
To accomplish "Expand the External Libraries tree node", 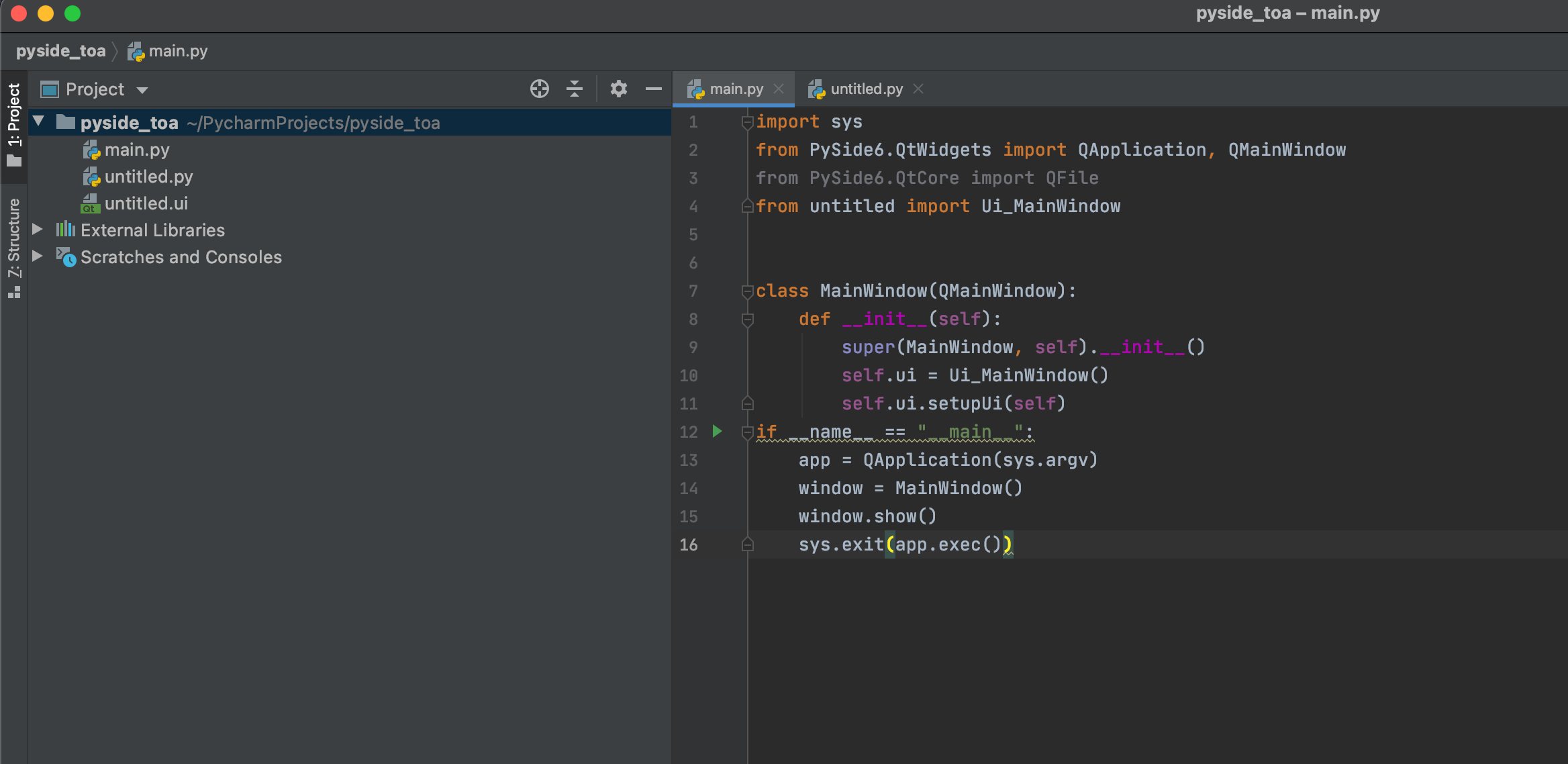I will 38,230.
